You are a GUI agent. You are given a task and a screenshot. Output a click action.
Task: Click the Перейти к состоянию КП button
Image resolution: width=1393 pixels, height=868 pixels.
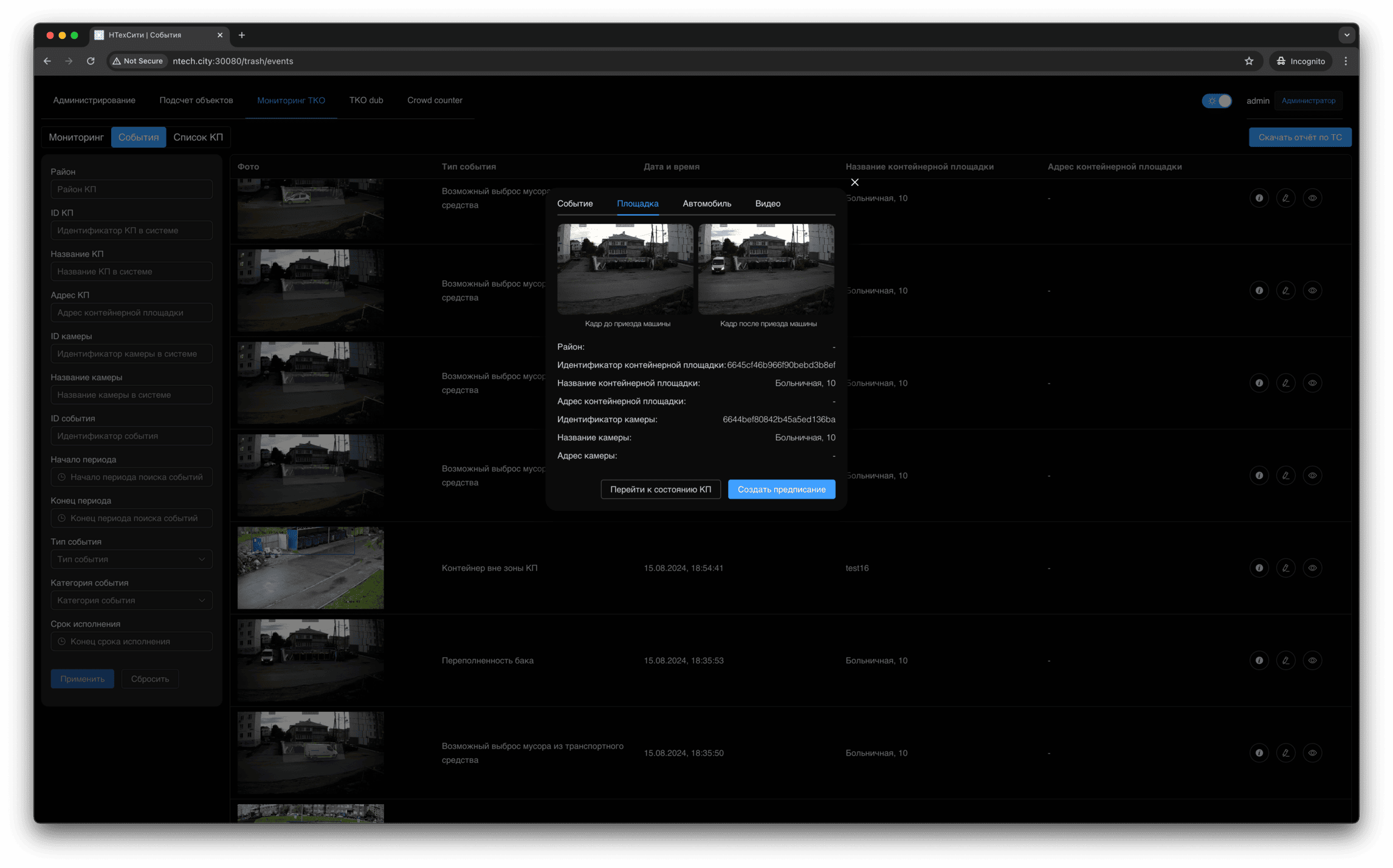660,490
